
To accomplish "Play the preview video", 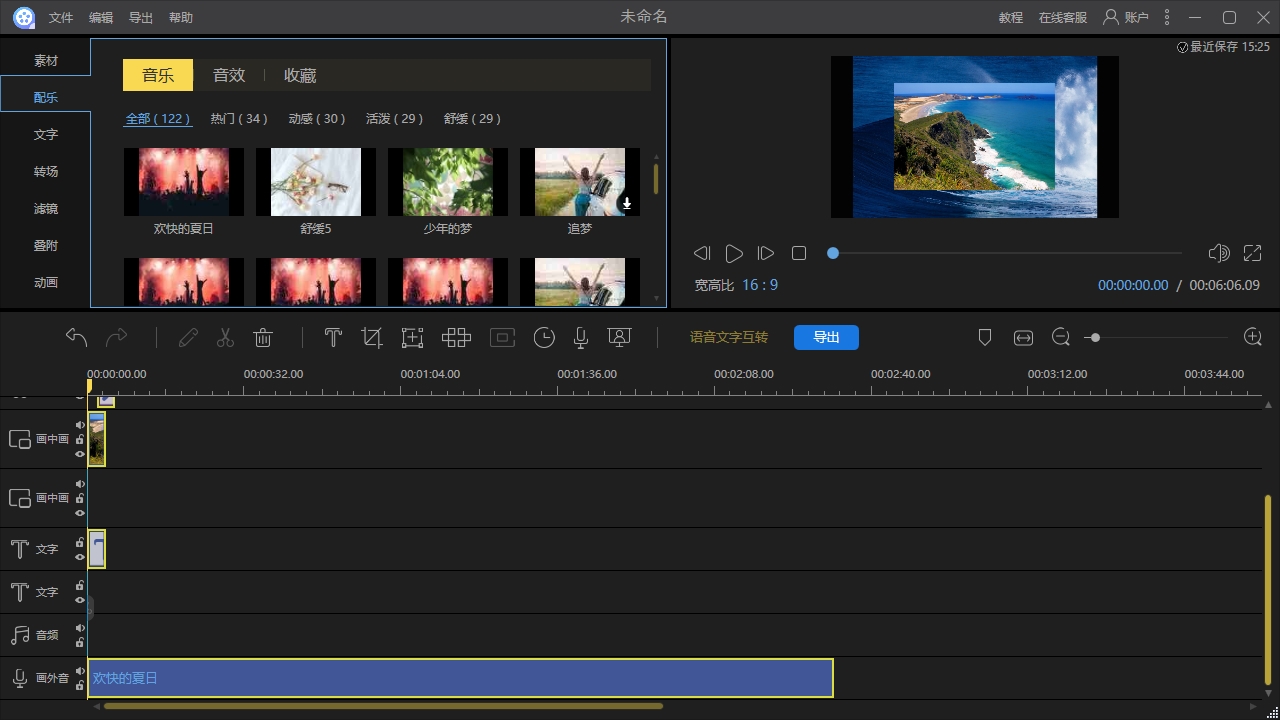I will pyautogui.click(x=734, y=253).
